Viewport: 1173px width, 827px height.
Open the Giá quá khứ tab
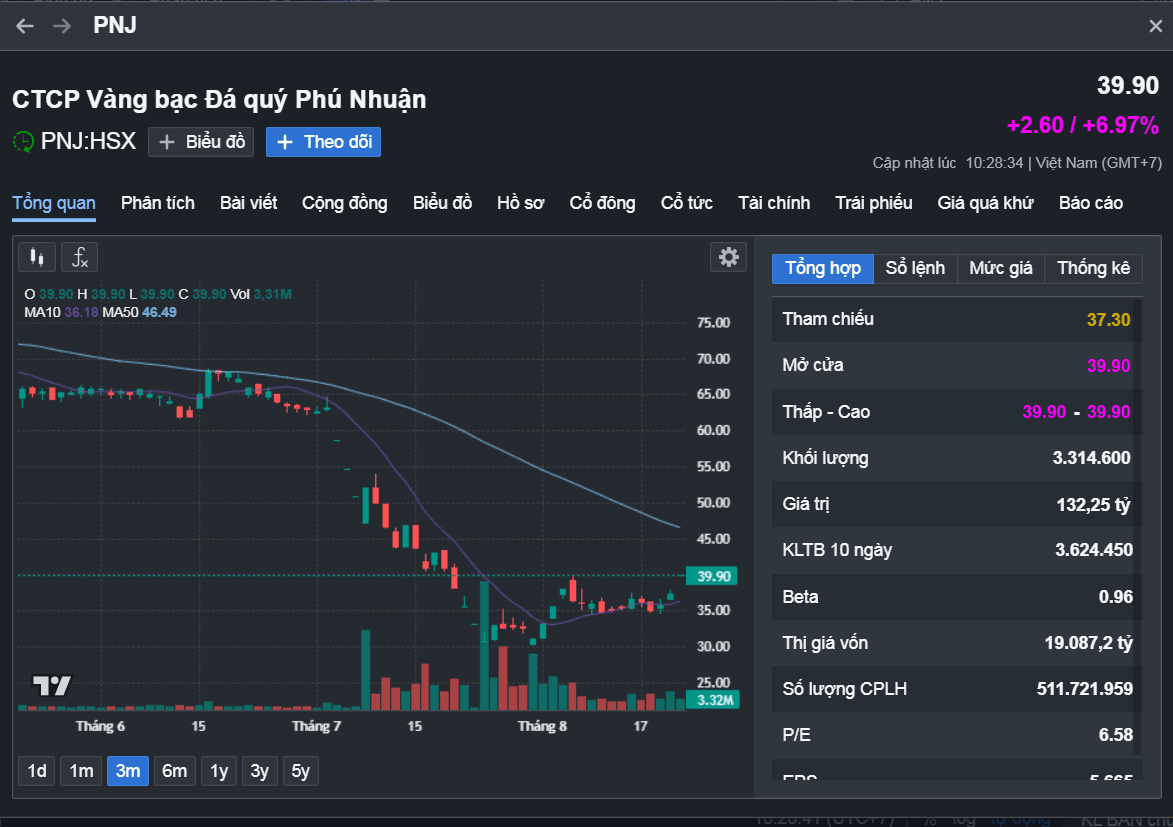tap(985, 203)
